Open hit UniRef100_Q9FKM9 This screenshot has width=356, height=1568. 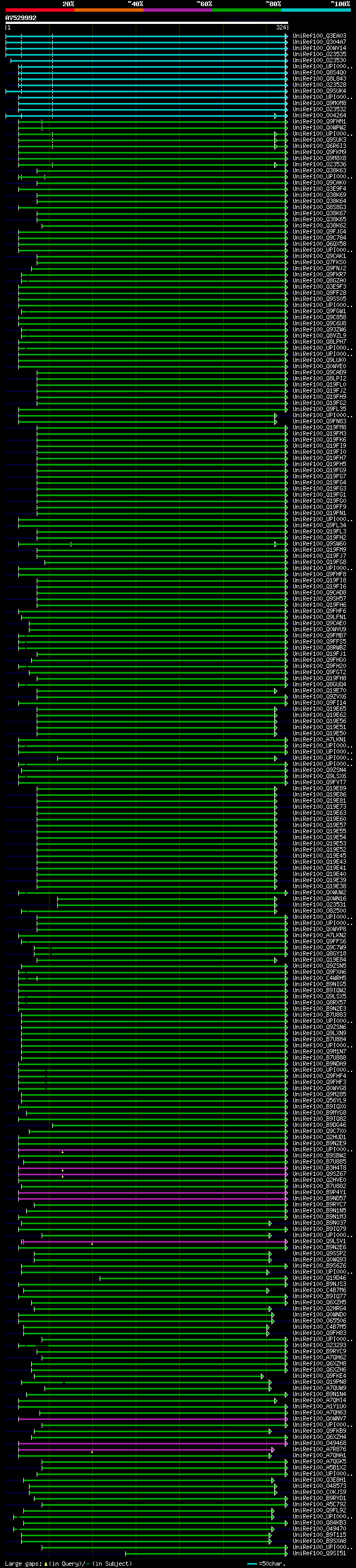319,152
